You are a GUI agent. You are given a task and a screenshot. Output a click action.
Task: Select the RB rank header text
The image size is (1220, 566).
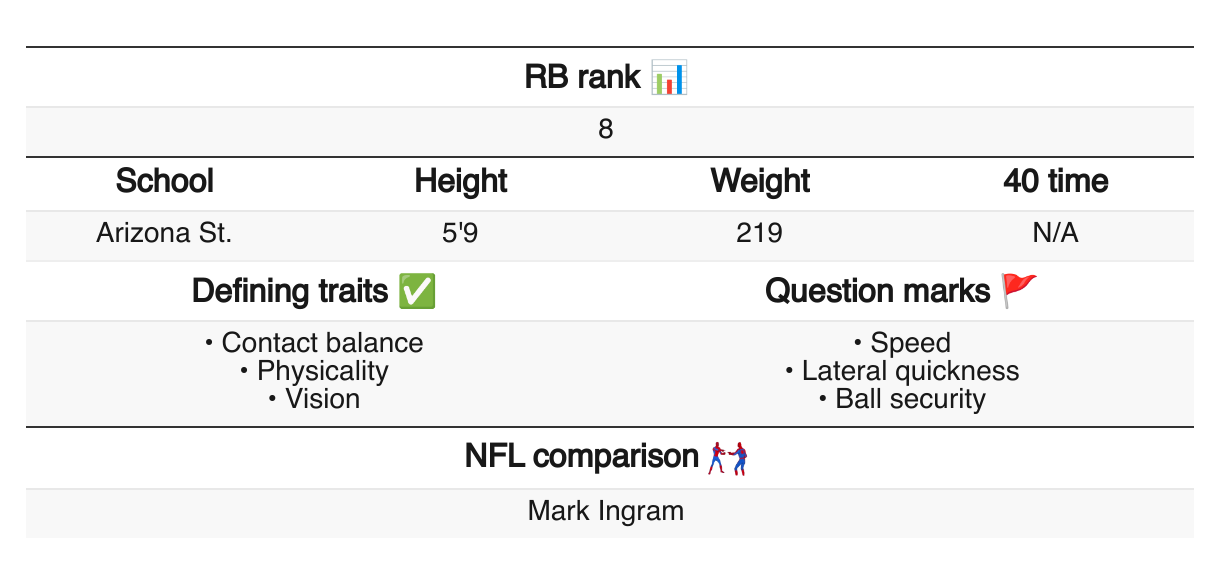point(583,77)
